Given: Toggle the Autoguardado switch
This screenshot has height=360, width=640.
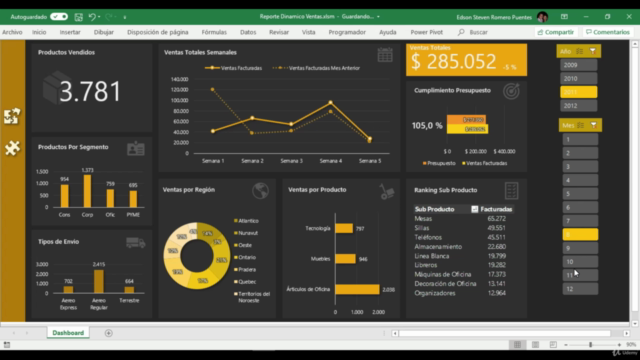Looking at the screenshot, I should click(x=59, y=17).
